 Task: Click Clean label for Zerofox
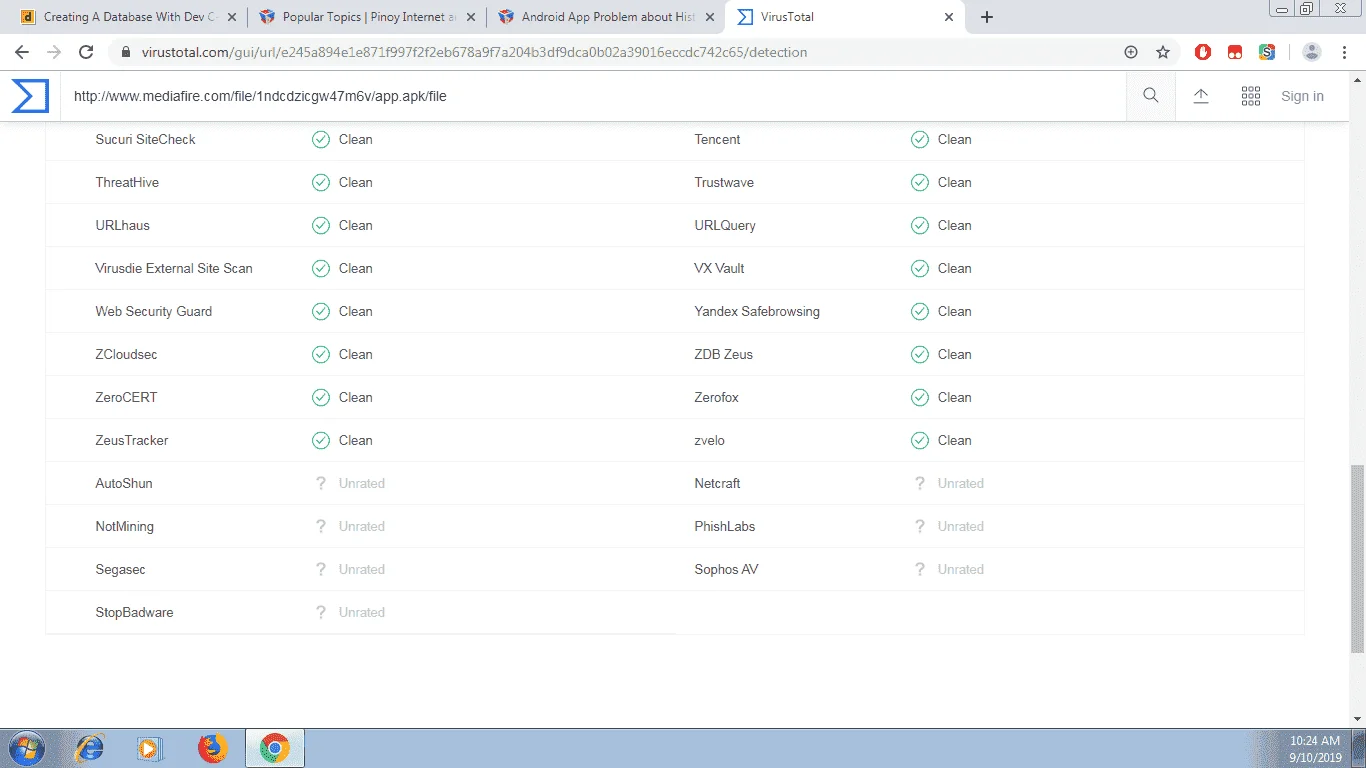[x=955, y=397]
